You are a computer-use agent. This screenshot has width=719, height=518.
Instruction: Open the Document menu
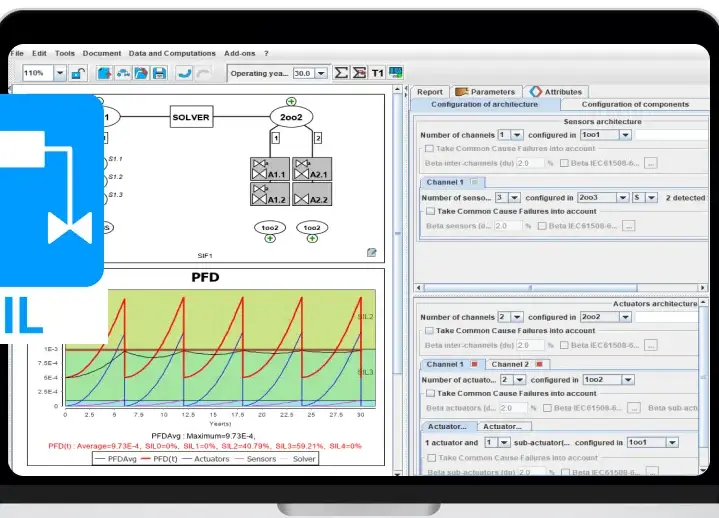pos(102,53)
